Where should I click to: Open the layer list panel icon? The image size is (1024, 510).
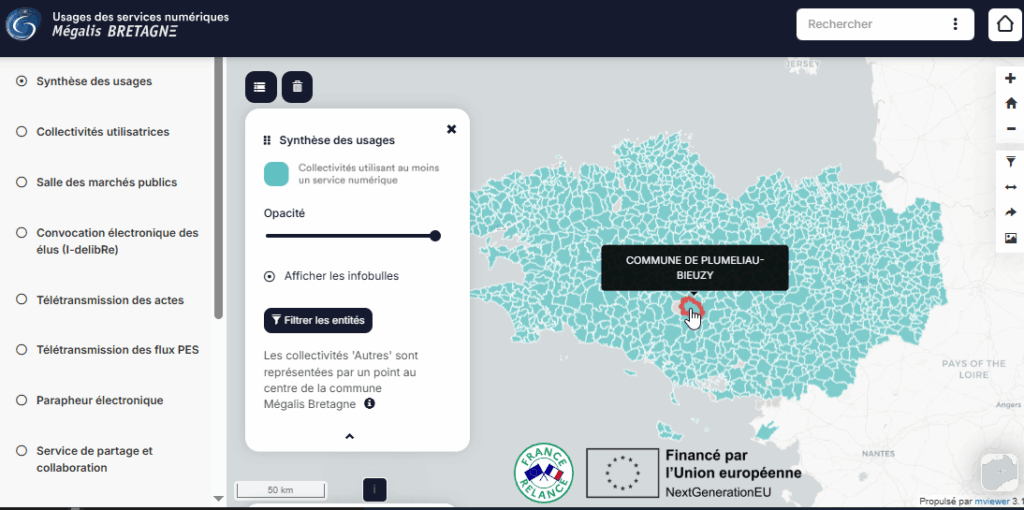260,87
